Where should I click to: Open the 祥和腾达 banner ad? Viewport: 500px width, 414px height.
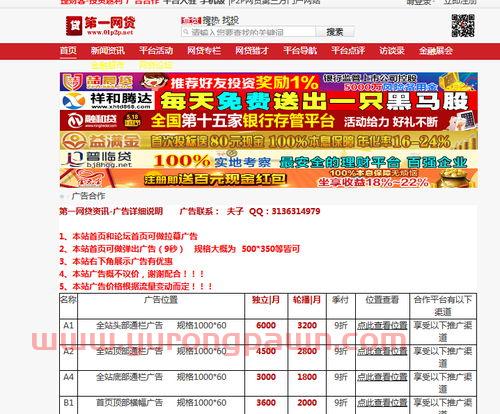click(x=269, y=101)
